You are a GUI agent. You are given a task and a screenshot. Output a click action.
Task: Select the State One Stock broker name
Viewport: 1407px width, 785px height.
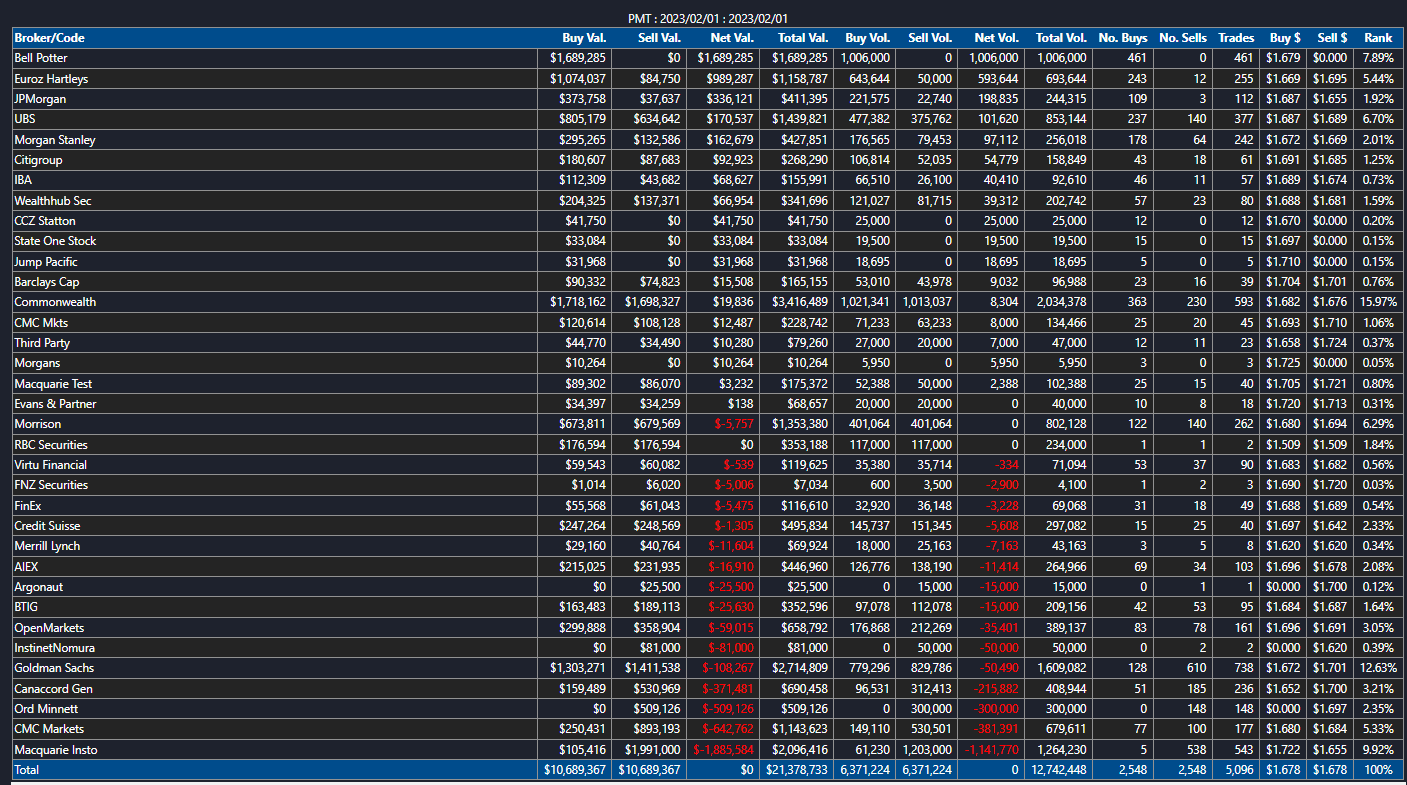(55, 241)
